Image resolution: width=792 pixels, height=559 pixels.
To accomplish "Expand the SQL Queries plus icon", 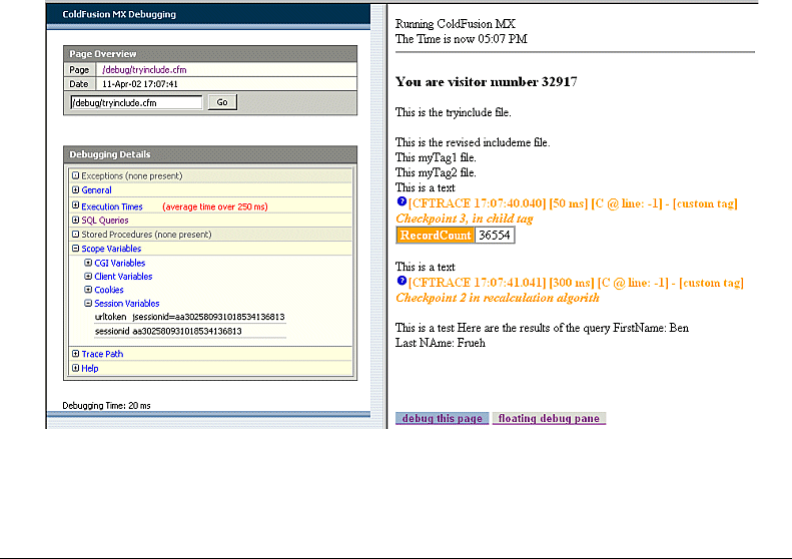I will click(x=75, y=220).
